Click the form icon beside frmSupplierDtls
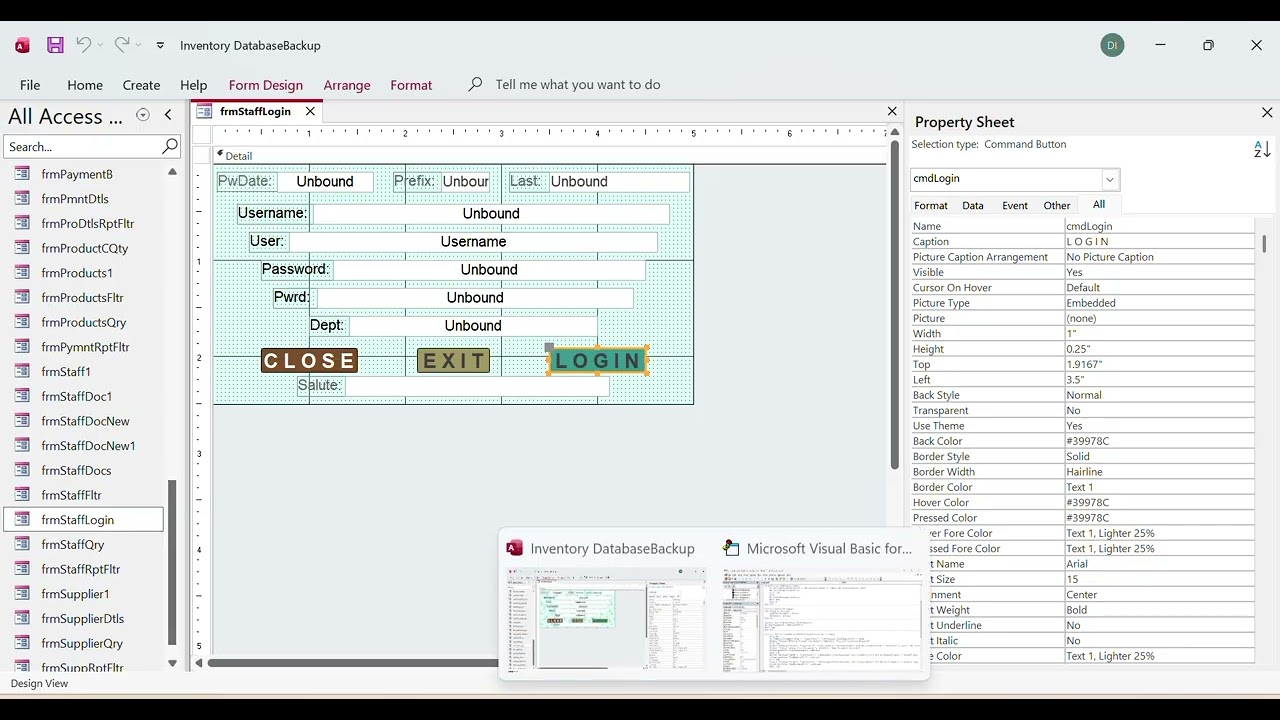 pyautogui.click(x=22, y=618)
